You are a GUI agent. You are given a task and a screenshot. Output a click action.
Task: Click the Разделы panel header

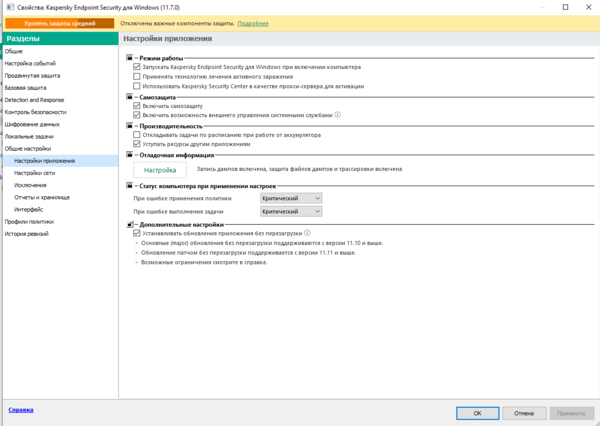(x=61, y=39)
